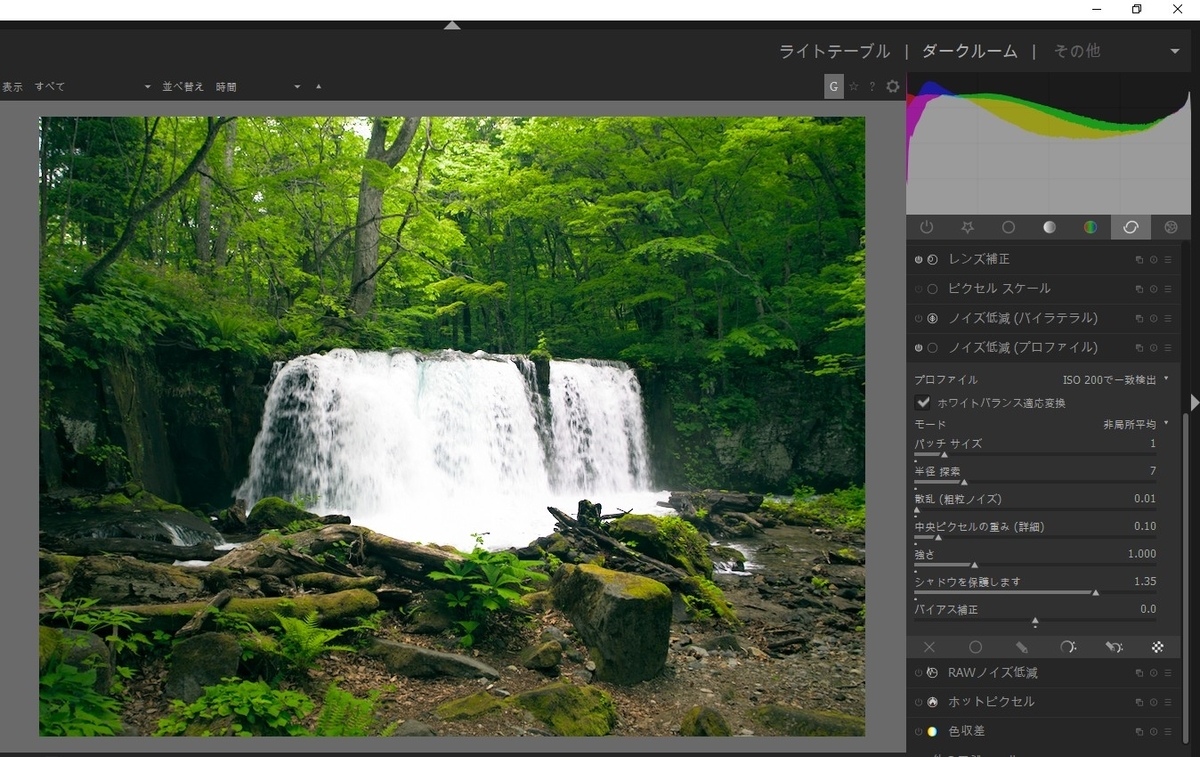Open the view menu arrow beside その他

tap(1175, 52)
